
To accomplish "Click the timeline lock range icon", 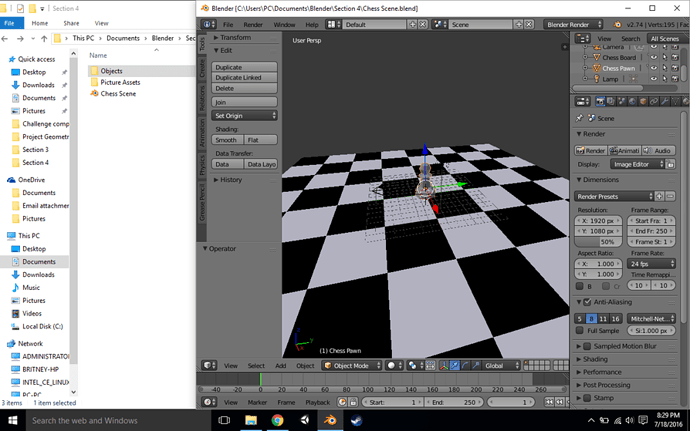I will [x=353, y=402].
